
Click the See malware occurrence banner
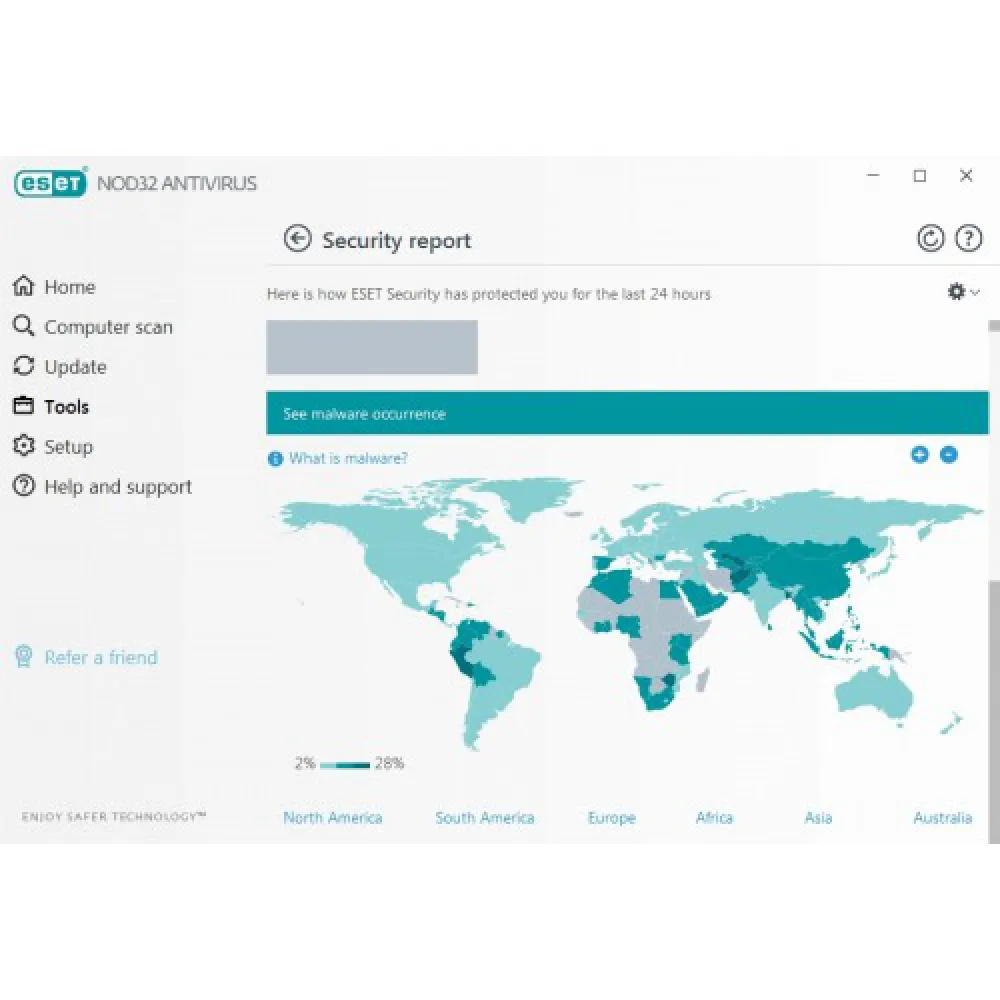coord(627,413)
